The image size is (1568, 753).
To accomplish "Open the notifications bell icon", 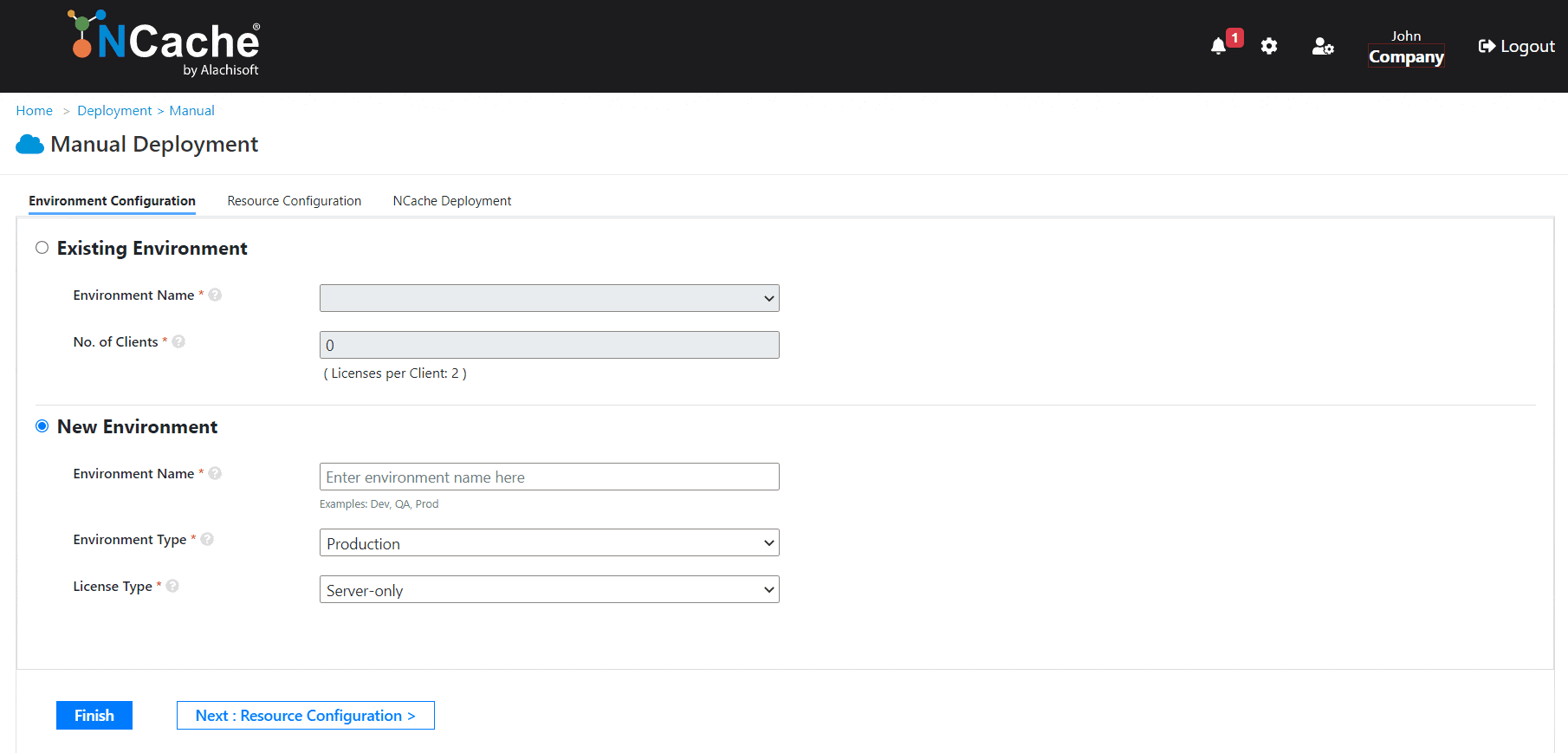I will [x=1218, y=47].
